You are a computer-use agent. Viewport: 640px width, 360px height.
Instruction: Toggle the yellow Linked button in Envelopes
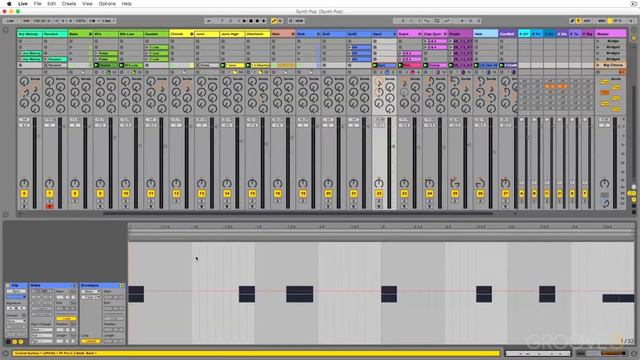tap(91, 341)
